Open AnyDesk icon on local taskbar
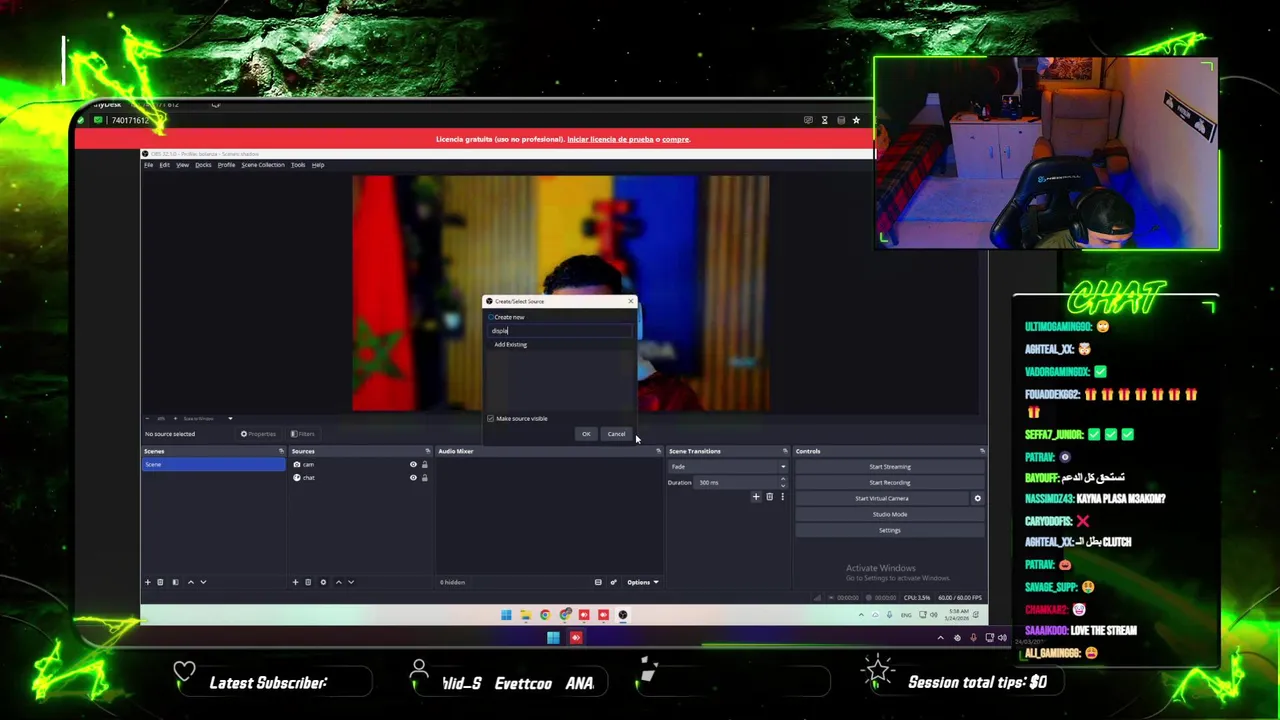 (x=576, y=637)
